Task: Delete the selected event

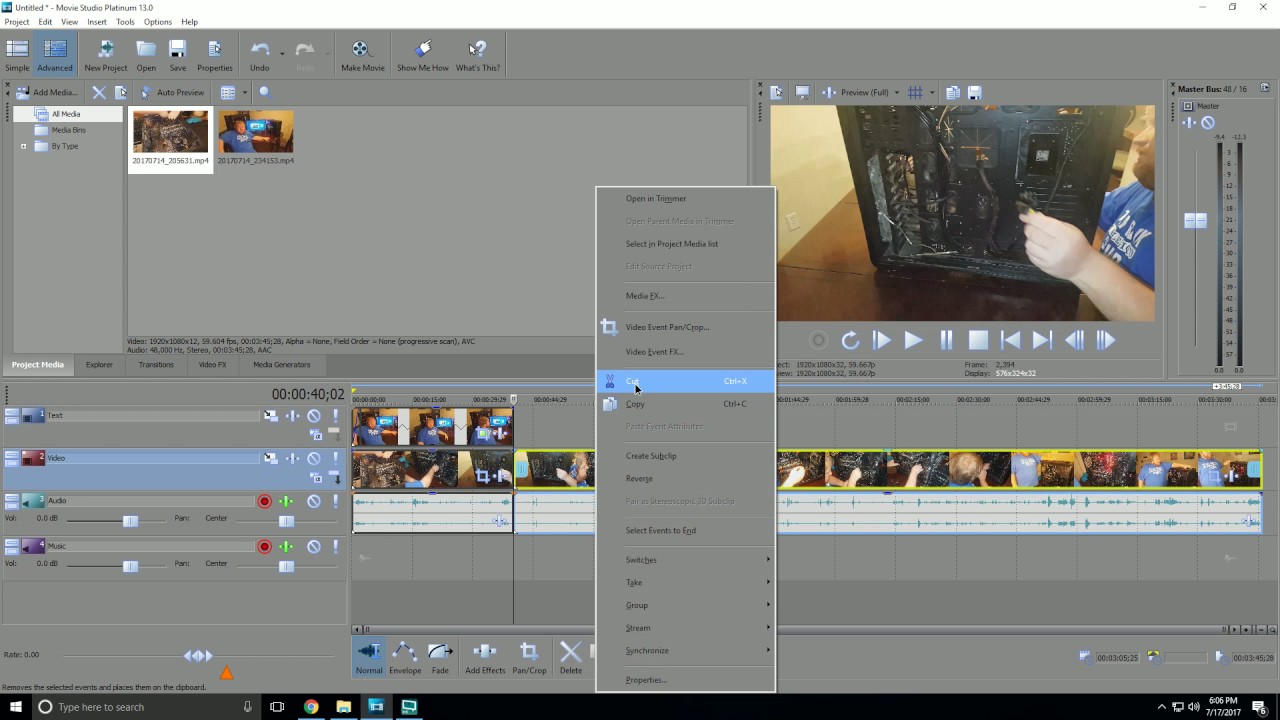Action: point(571,658)
